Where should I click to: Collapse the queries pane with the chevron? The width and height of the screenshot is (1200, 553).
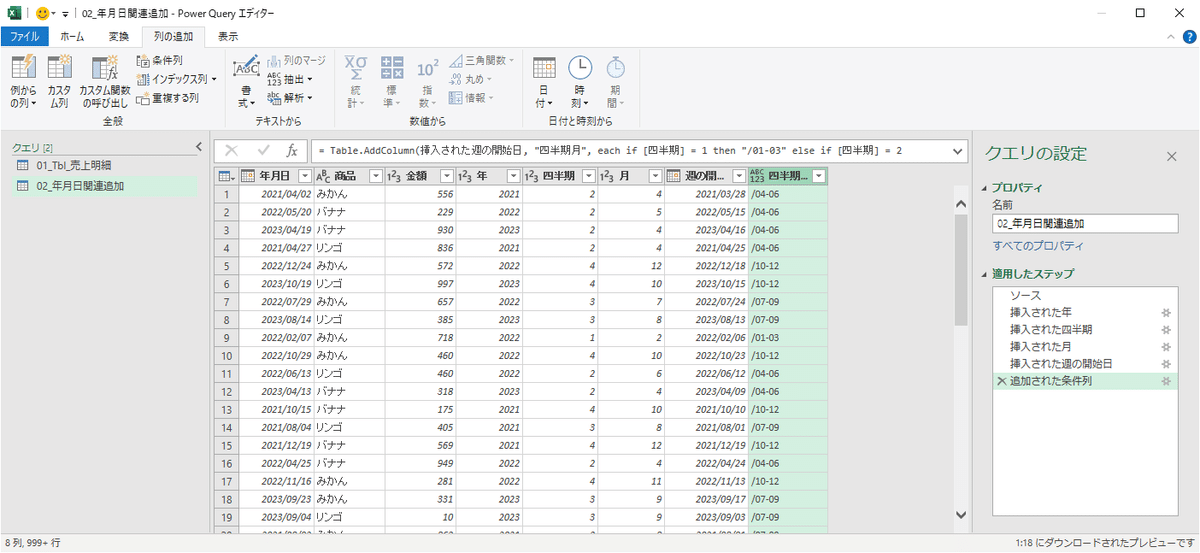[197, 147]
